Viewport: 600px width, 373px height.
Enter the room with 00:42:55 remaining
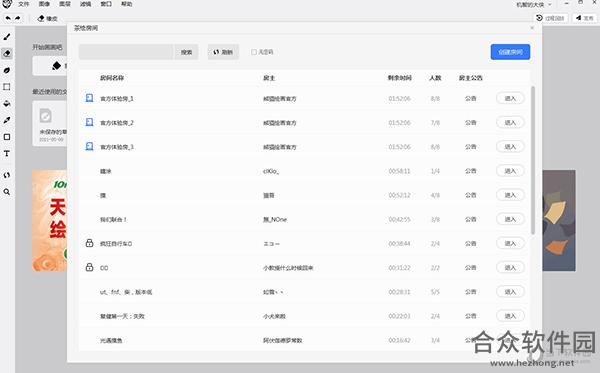[x=510, y=219]
